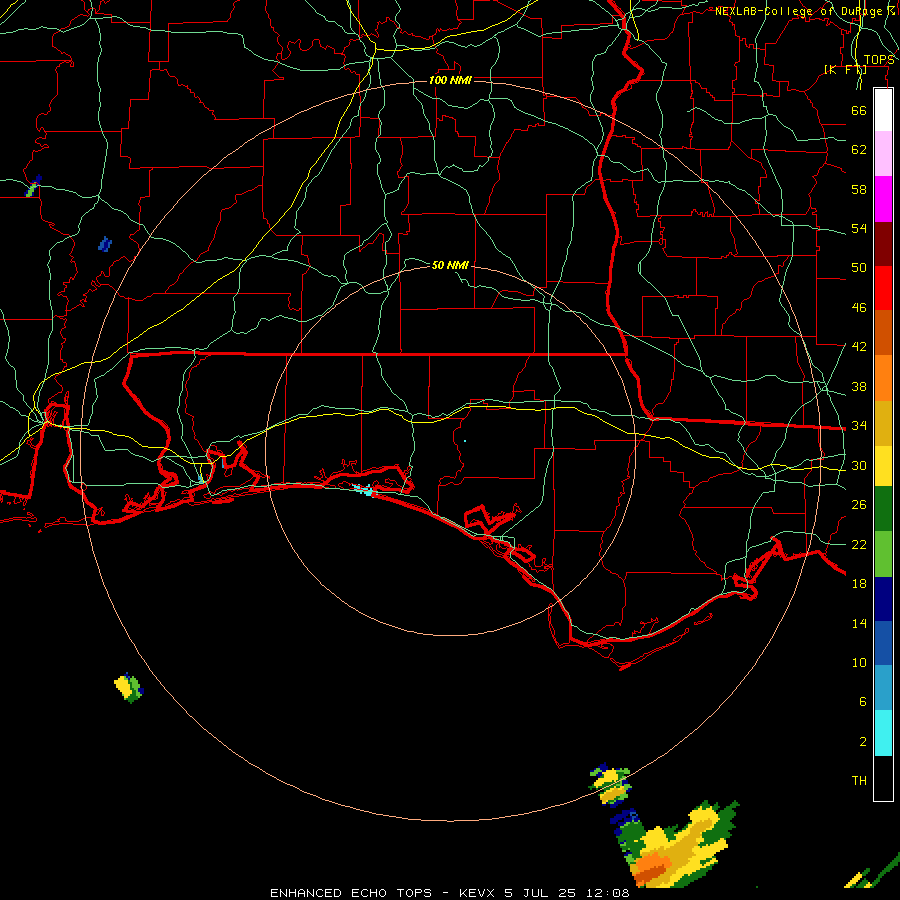Viewport: 900px width, 900px height.
Task: Click the medium blue swatch between 14 and 10
Action: [883, 643]
